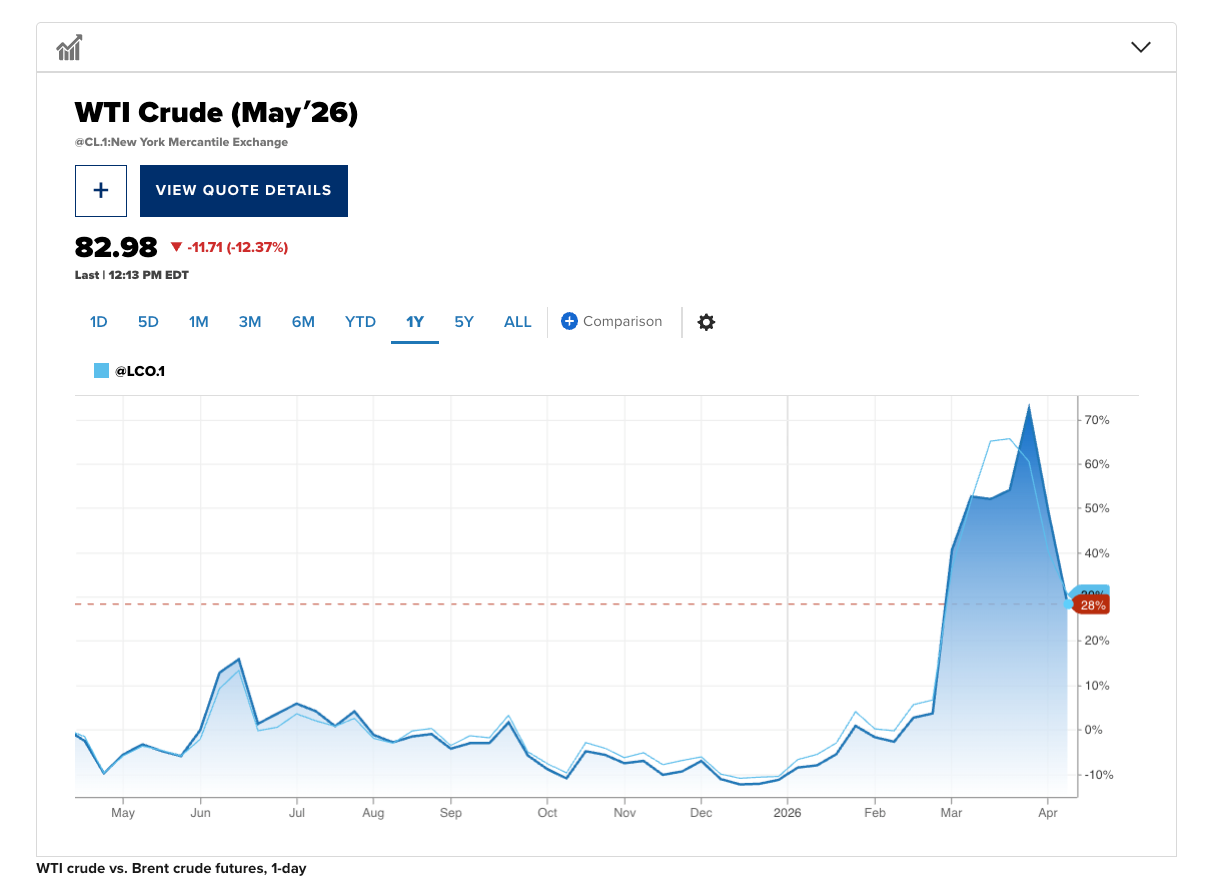Select the 1D time range
The width and height of the screenshot is (1224, 890).
pyautogui.click(x=98, y=322)
